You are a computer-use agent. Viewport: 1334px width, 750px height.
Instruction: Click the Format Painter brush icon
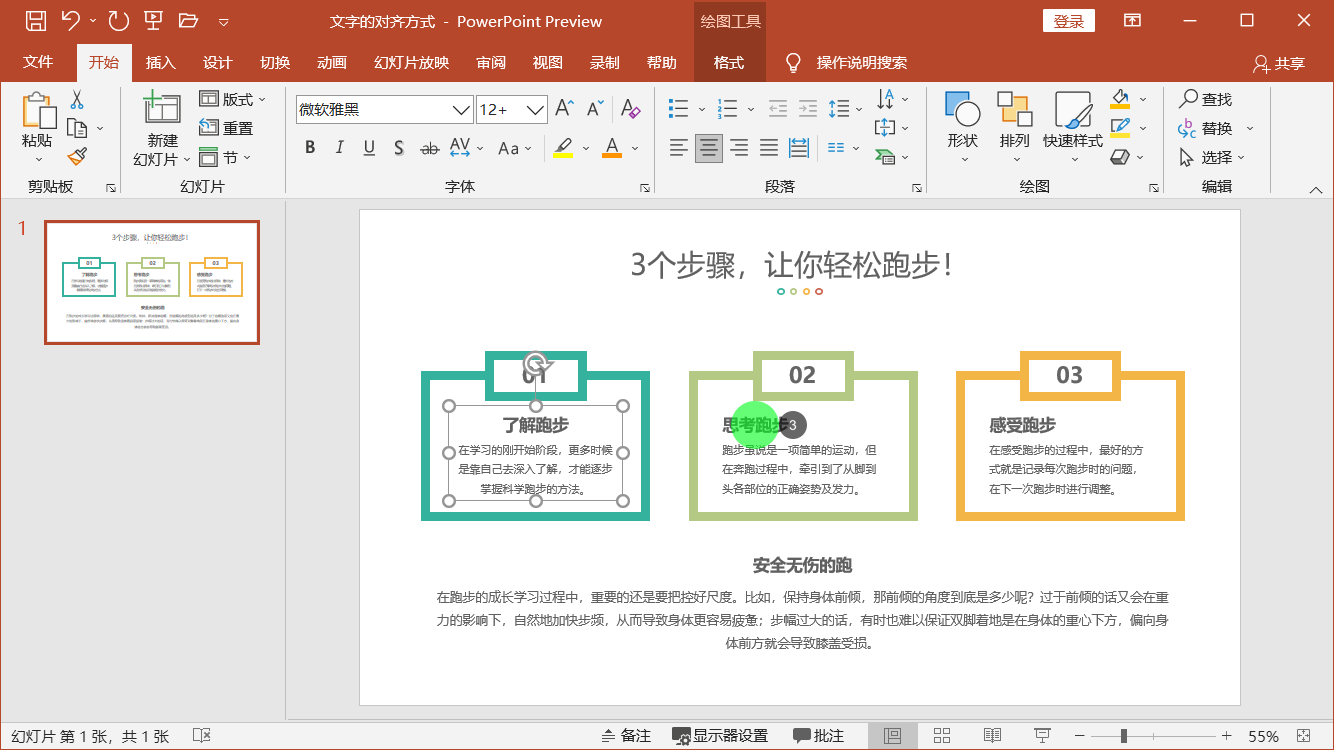point(77,156)
